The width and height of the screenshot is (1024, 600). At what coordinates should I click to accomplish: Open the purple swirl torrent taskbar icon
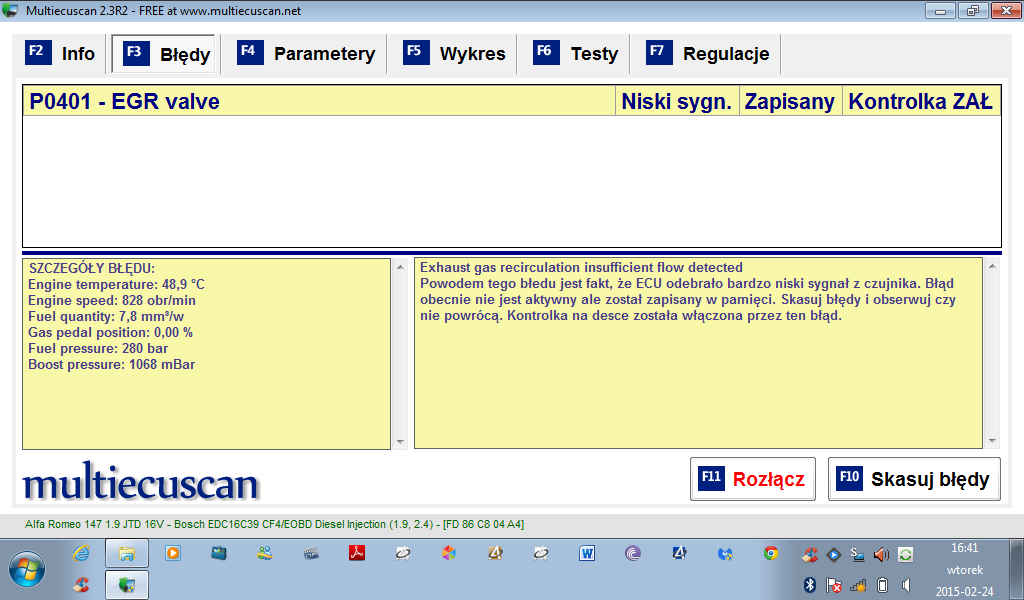(x=633, y=554)
